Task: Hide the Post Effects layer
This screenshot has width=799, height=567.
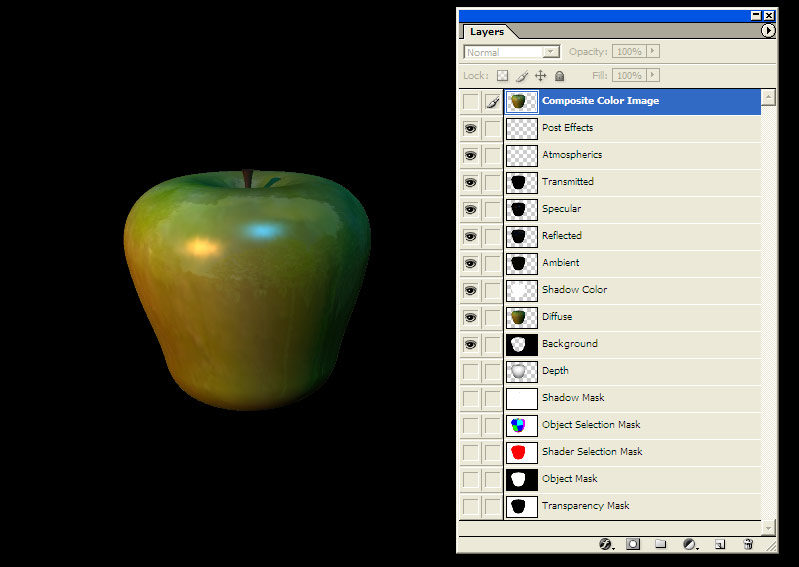Action: [470, 129]
